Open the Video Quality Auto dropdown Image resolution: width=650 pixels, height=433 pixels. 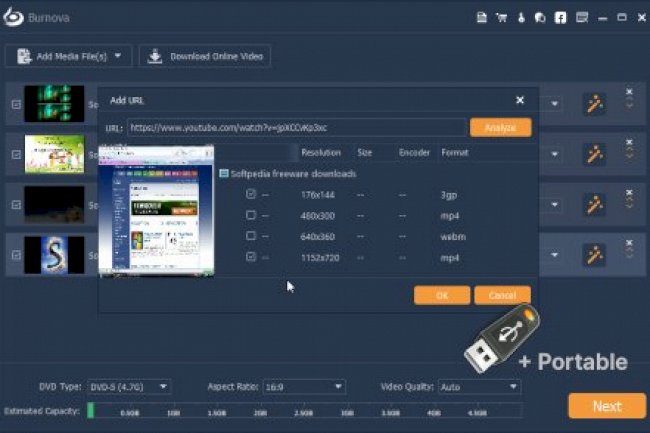point(478,386)
